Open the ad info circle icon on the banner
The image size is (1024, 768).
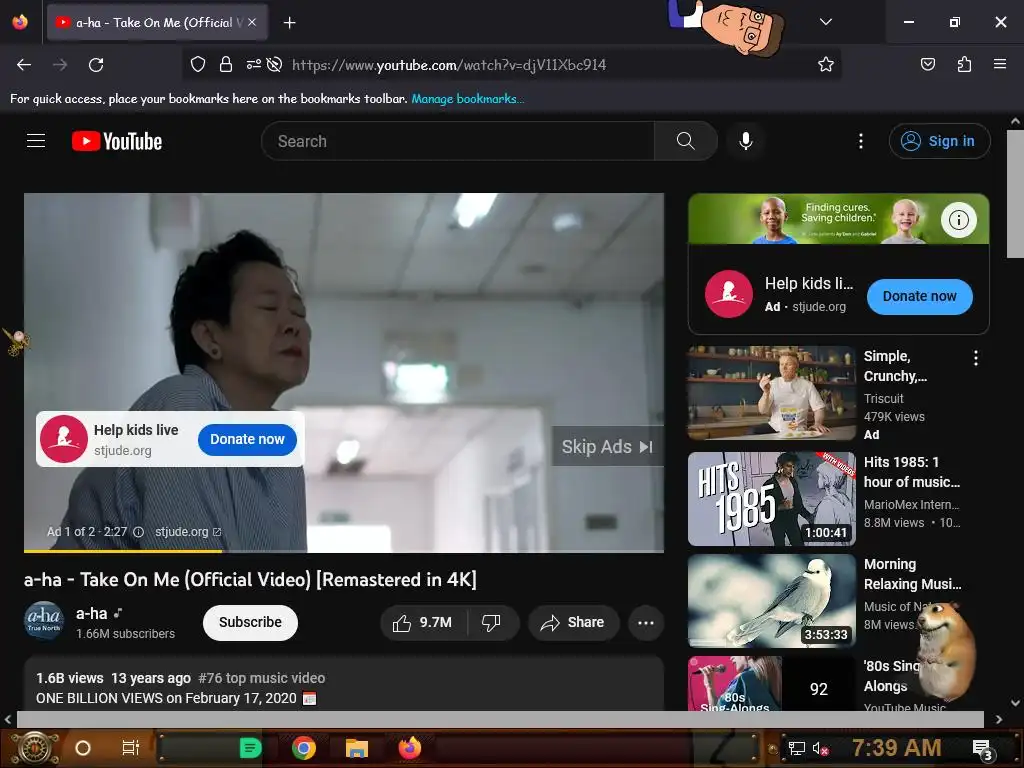coord(958,220)
